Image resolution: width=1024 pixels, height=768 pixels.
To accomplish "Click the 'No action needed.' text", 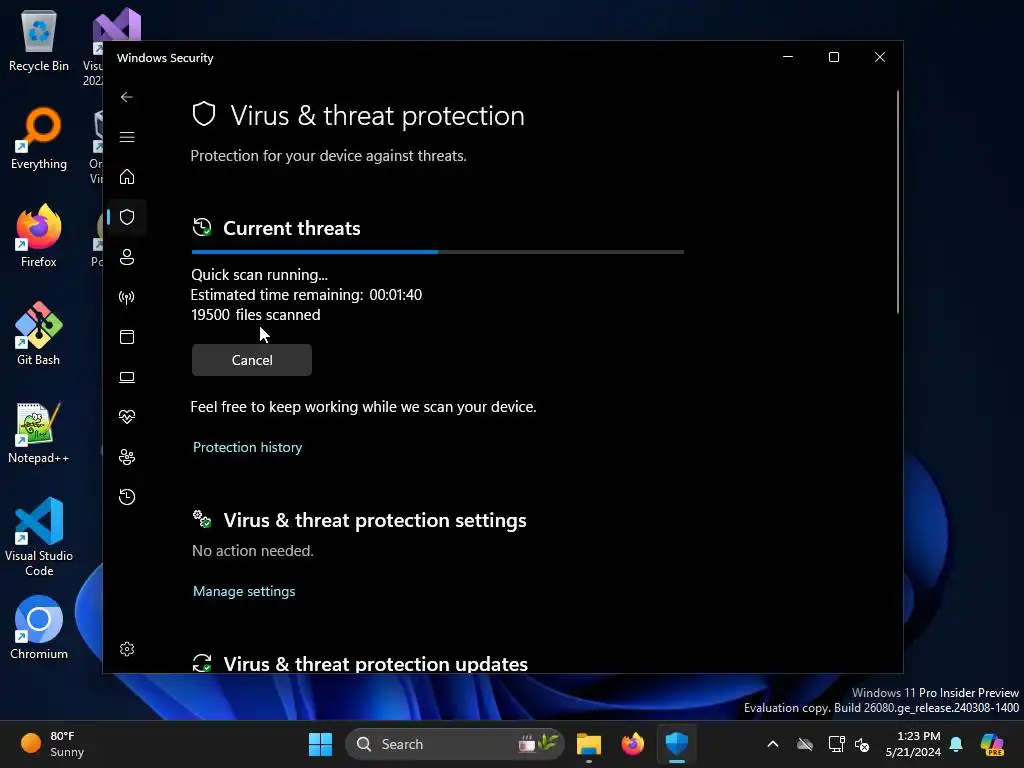I will [x=253, y=551].
